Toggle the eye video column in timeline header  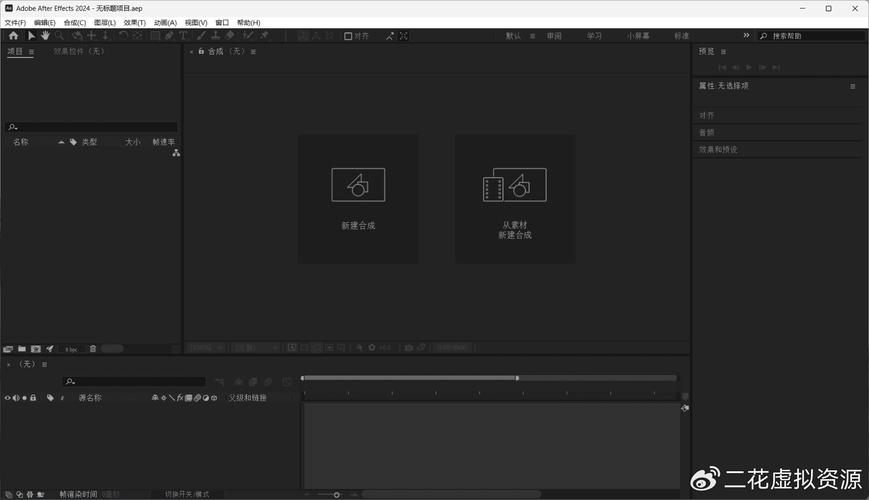(x=7, y=398)
